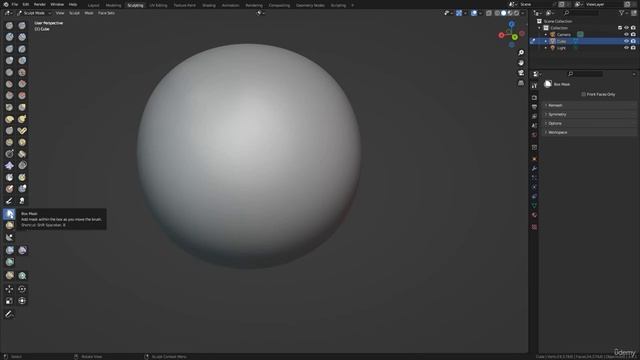Open Modifiers tab with wrench icon
This screenshot has height=360, width=640.
point(534,168)
